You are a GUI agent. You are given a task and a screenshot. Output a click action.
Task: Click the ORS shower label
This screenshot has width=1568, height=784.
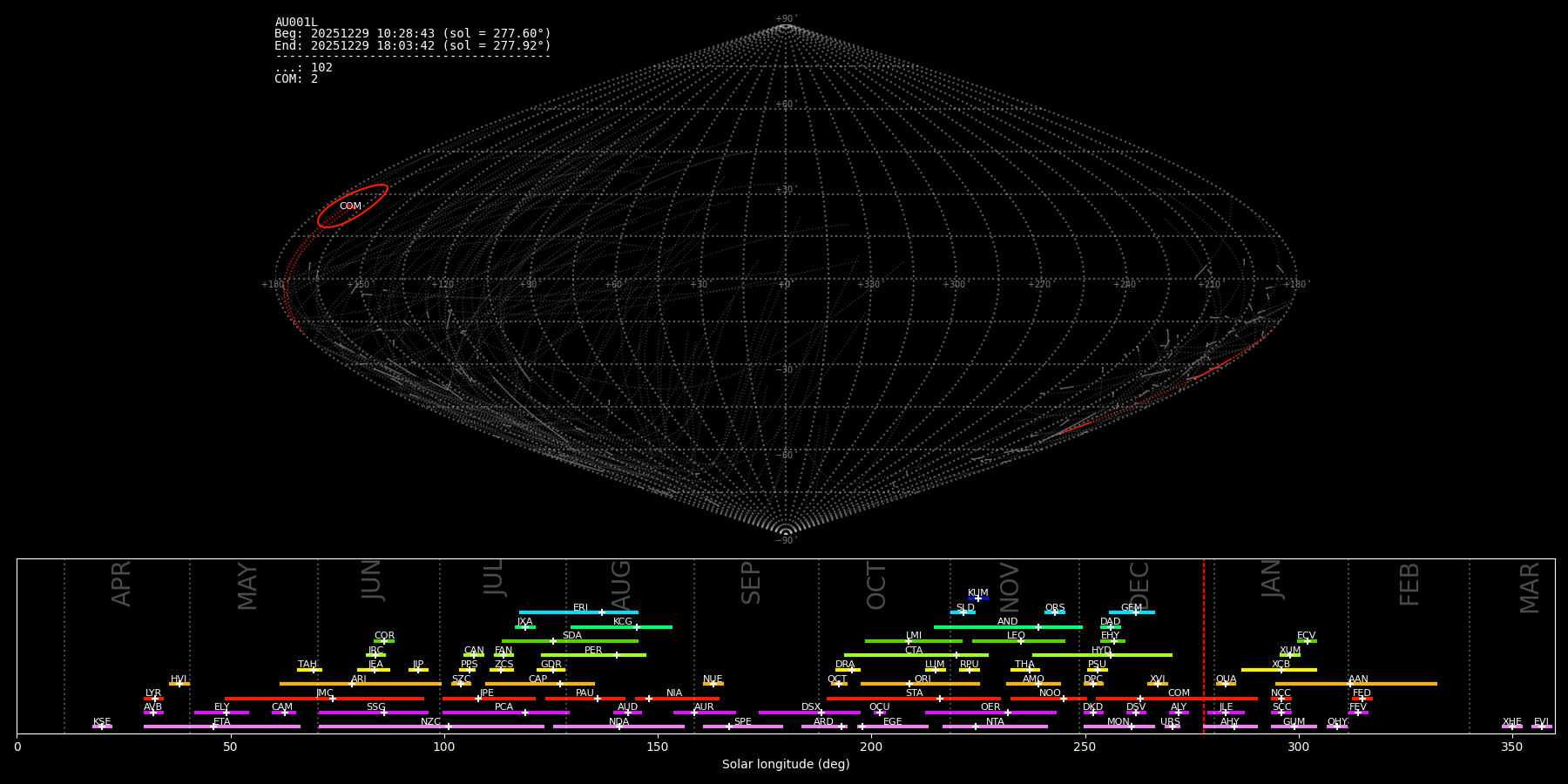[1055, 608]
